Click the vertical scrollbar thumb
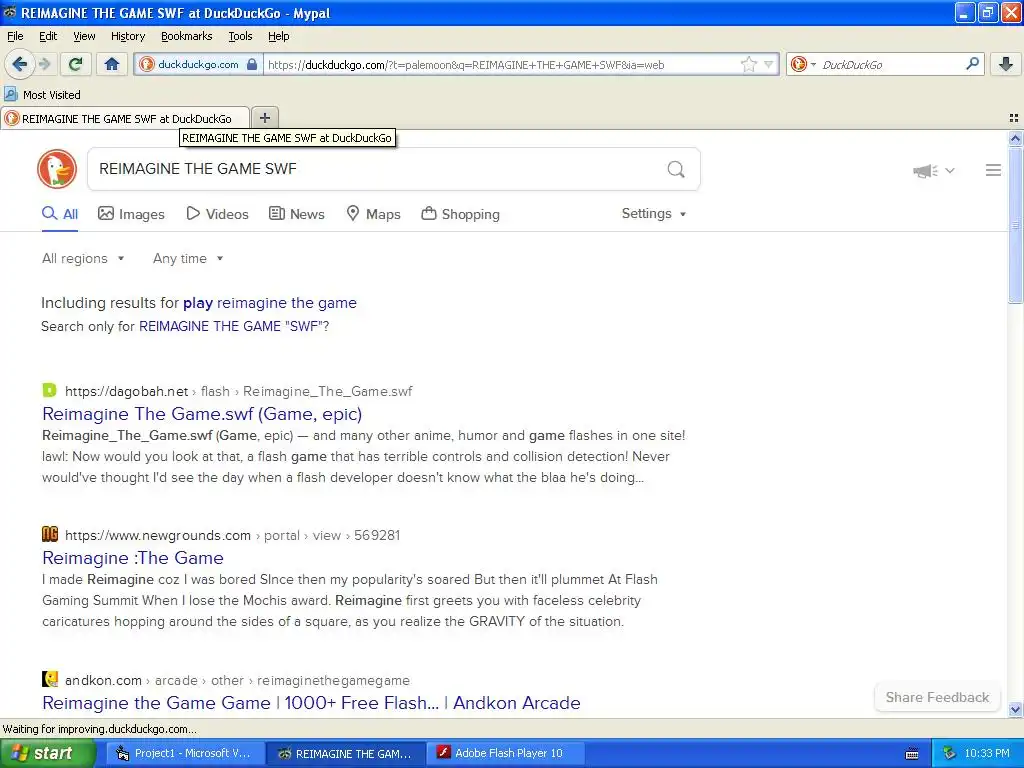 point(1015,225)
